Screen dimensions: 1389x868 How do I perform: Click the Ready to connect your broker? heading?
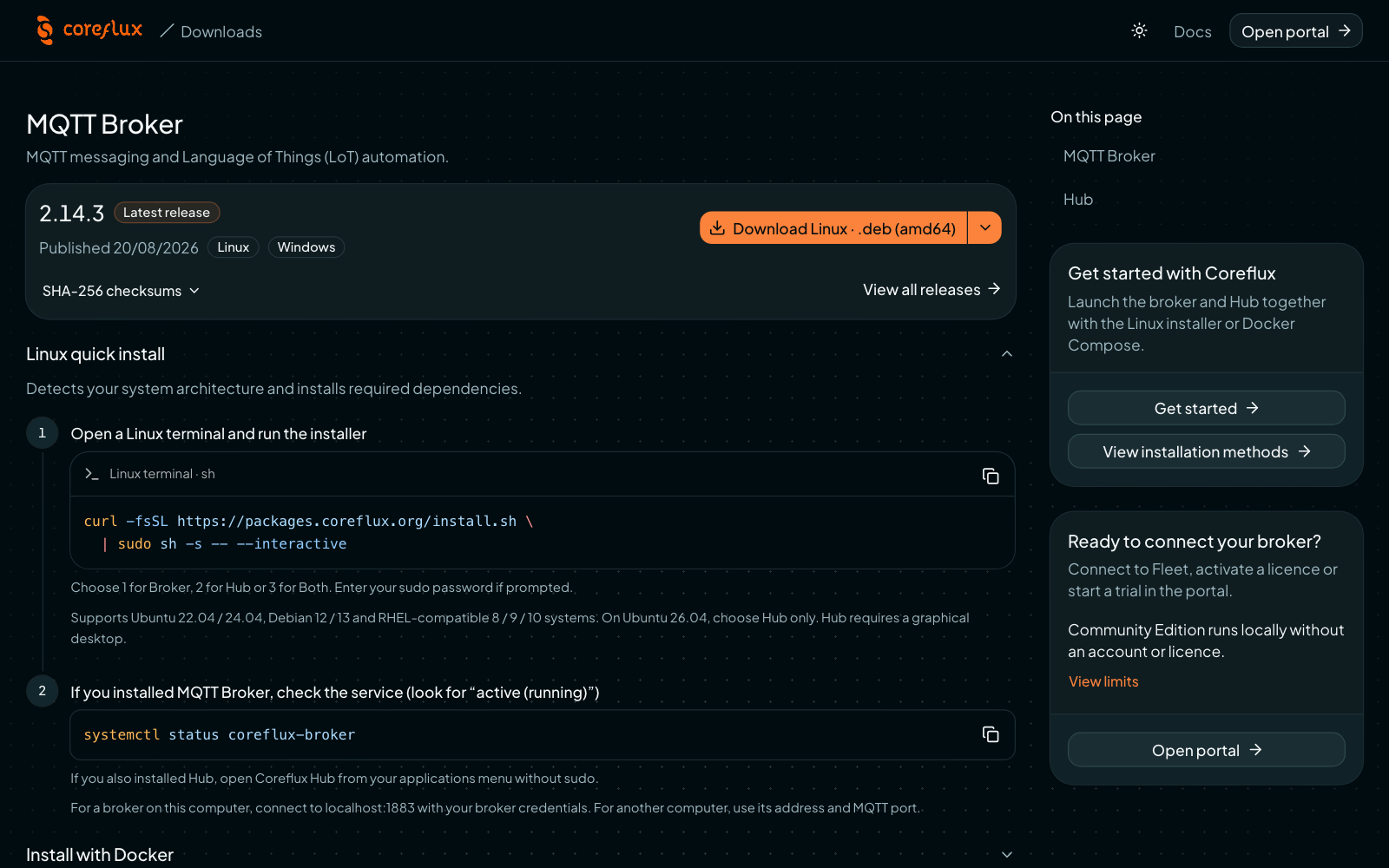click(x=1194, y=542)
